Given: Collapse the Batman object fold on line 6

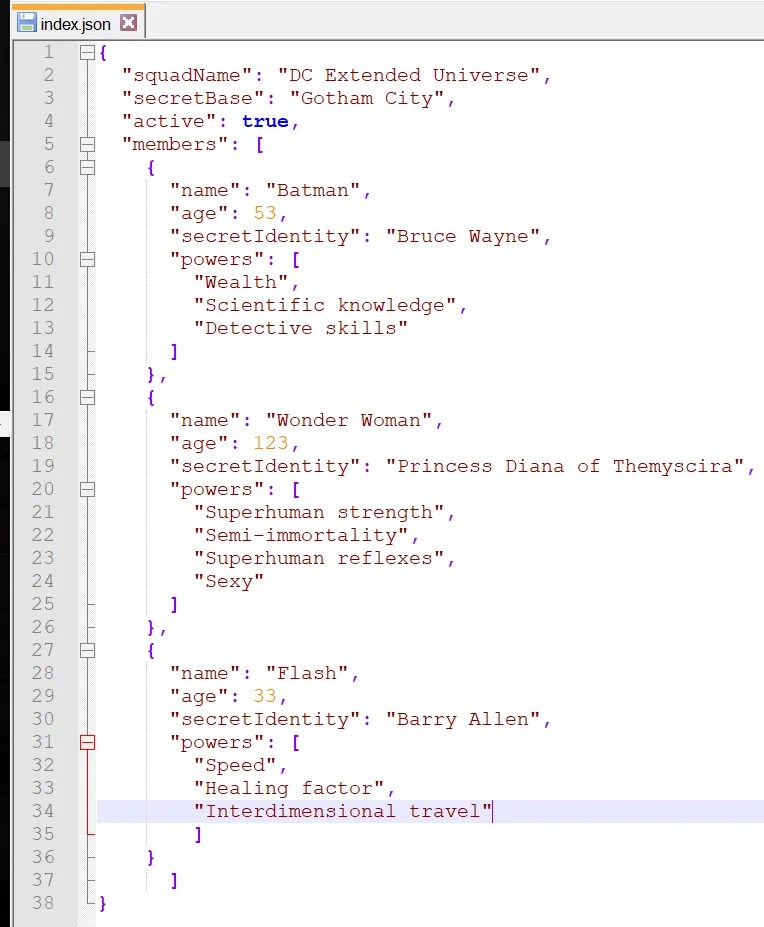Looking at the screenshot, I should click(x=87, y=167).
